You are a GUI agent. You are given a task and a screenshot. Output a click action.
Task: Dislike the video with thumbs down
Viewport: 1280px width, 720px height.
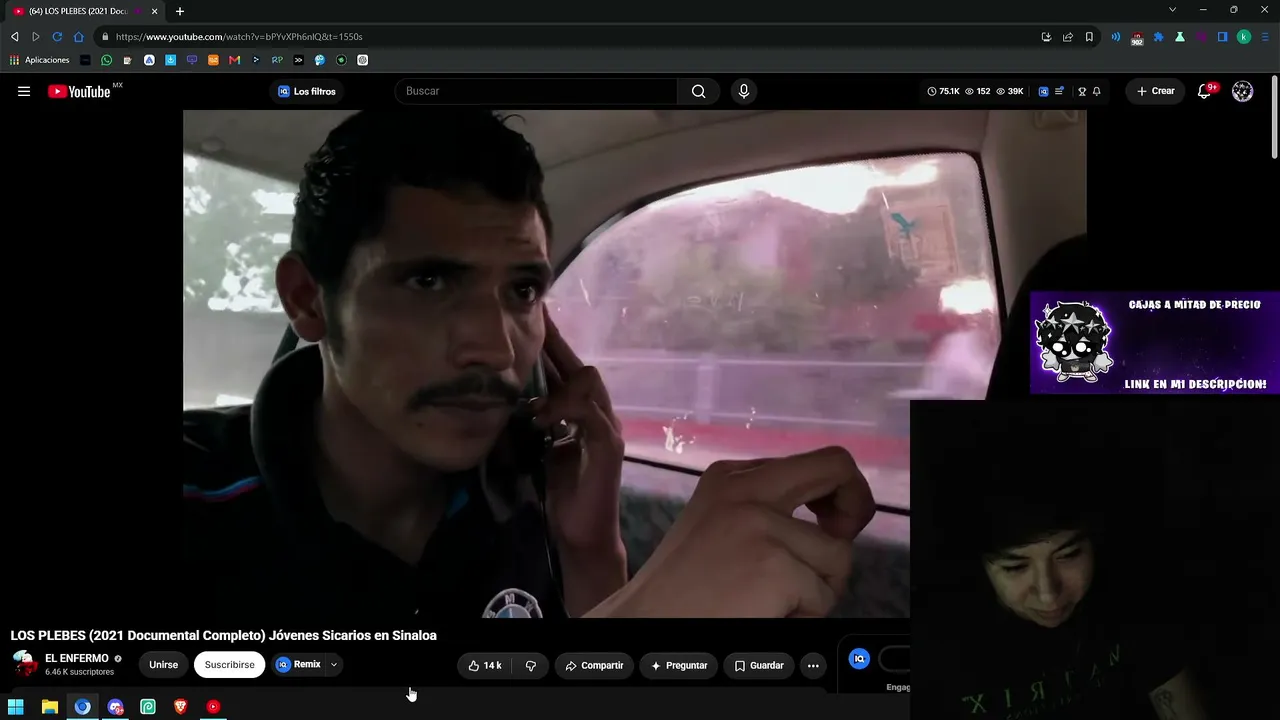(x=530, y=665)
